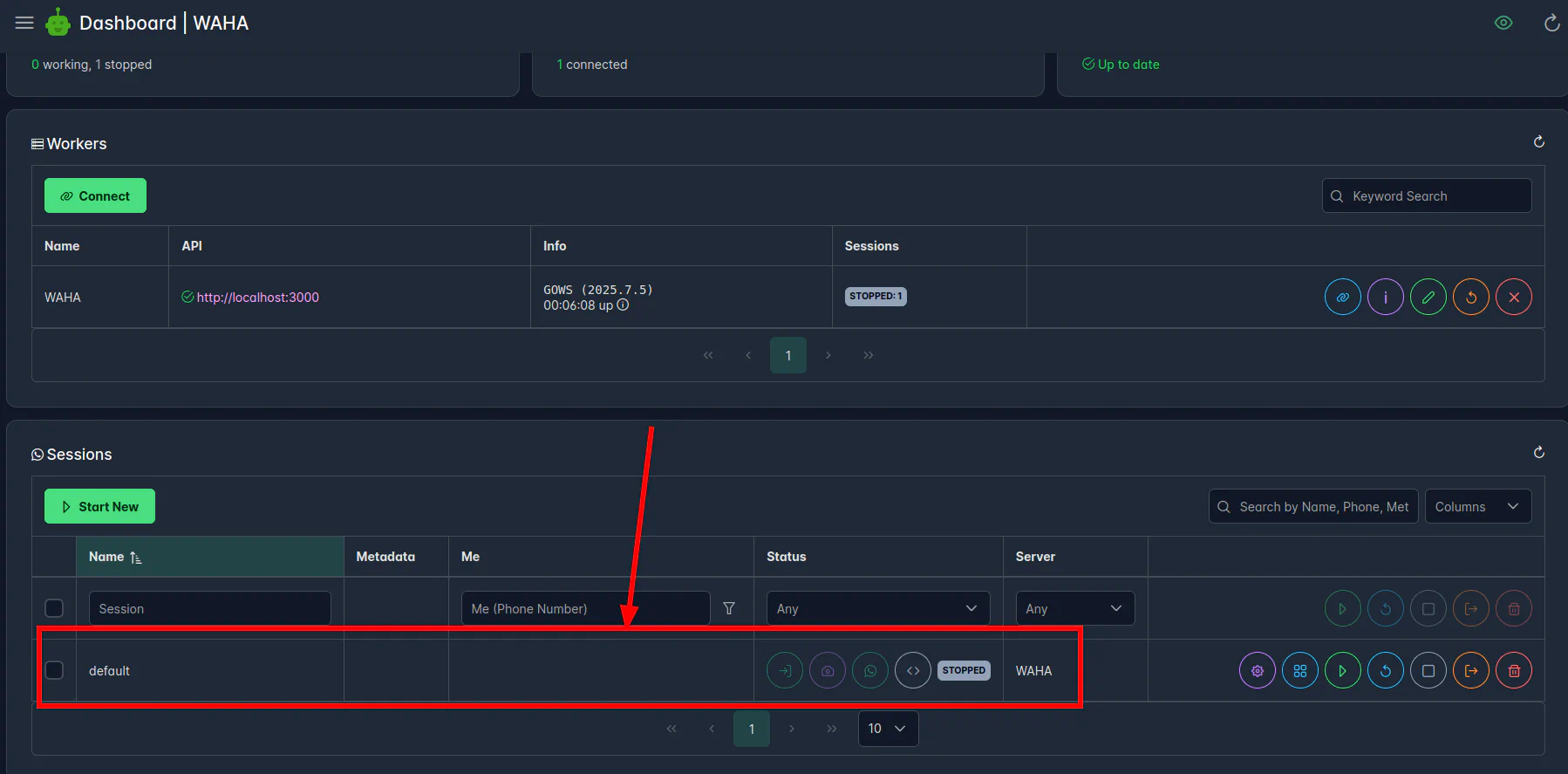The height and width of the screenshot is (774, 1568).
Task: Click the Start New button
Action: (99, 506)
